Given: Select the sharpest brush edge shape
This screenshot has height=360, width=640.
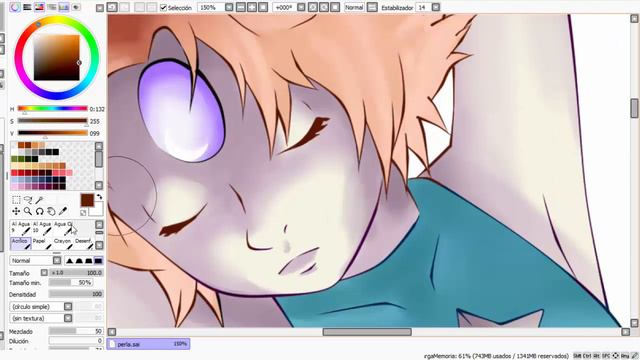Looking at the screenshot, I should coord(69,260).
